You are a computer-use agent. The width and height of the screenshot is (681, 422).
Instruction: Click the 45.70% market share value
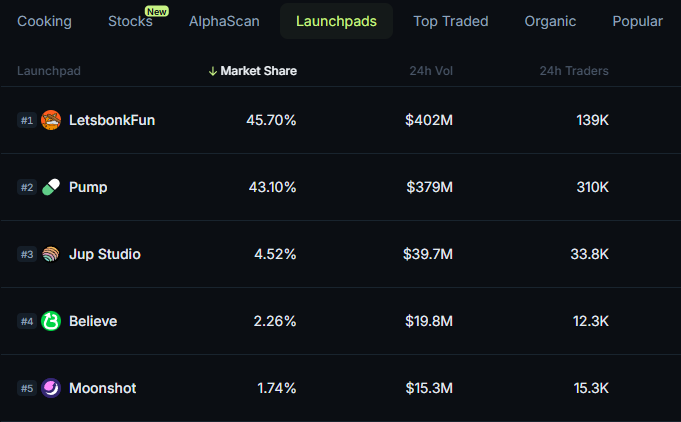coord(271,120)
